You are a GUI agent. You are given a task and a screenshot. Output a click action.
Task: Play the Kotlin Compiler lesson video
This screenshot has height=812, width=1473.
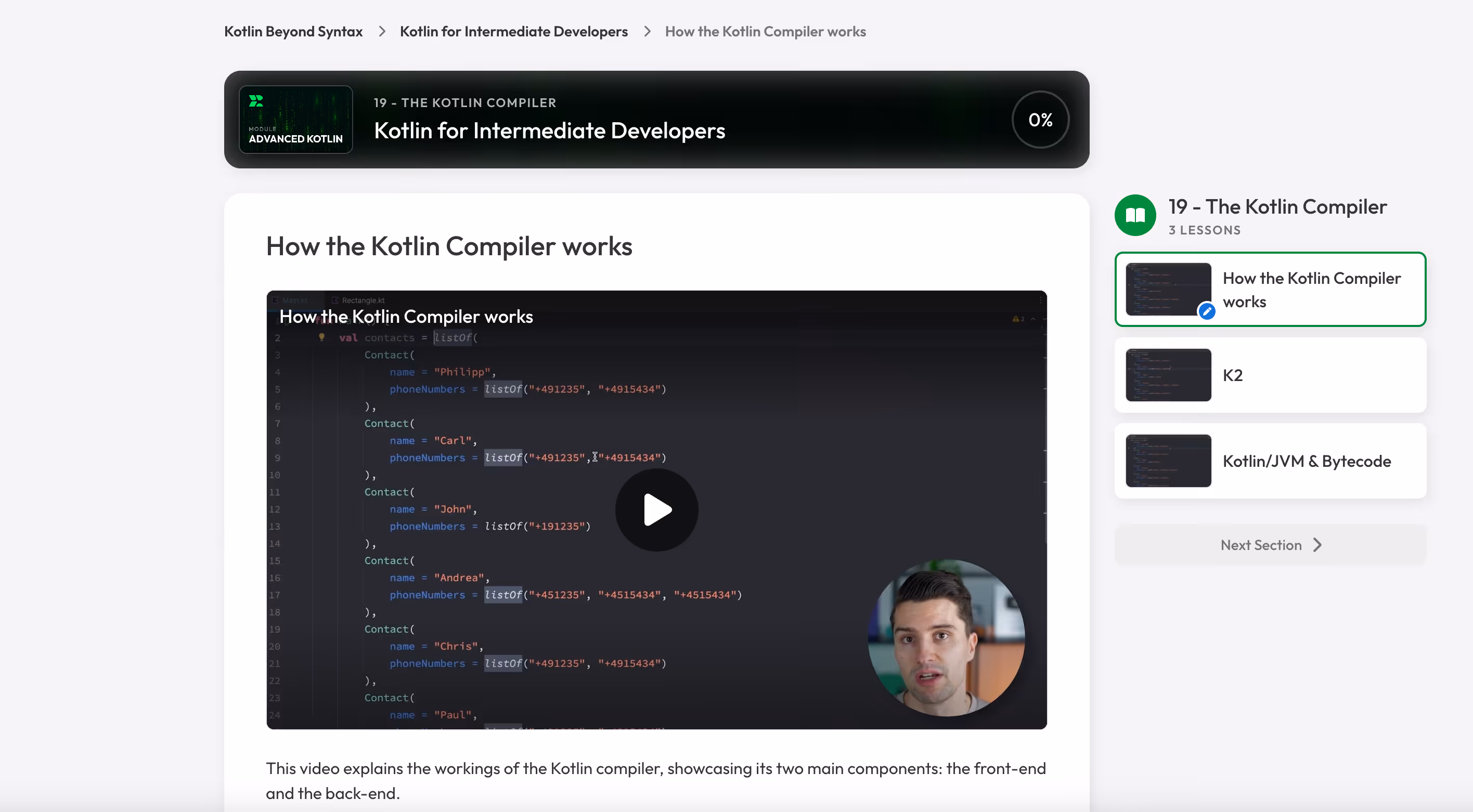[x=656, y=510]
